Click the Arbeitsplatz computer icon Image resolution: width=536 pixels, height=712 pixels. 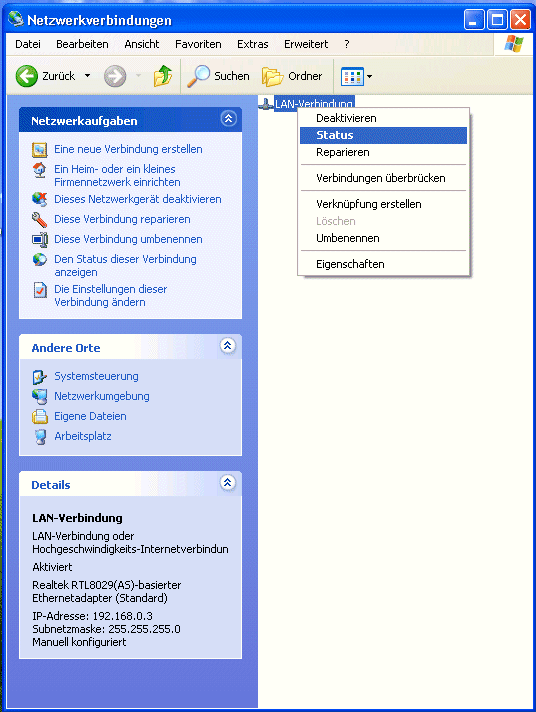pos(40,436)
